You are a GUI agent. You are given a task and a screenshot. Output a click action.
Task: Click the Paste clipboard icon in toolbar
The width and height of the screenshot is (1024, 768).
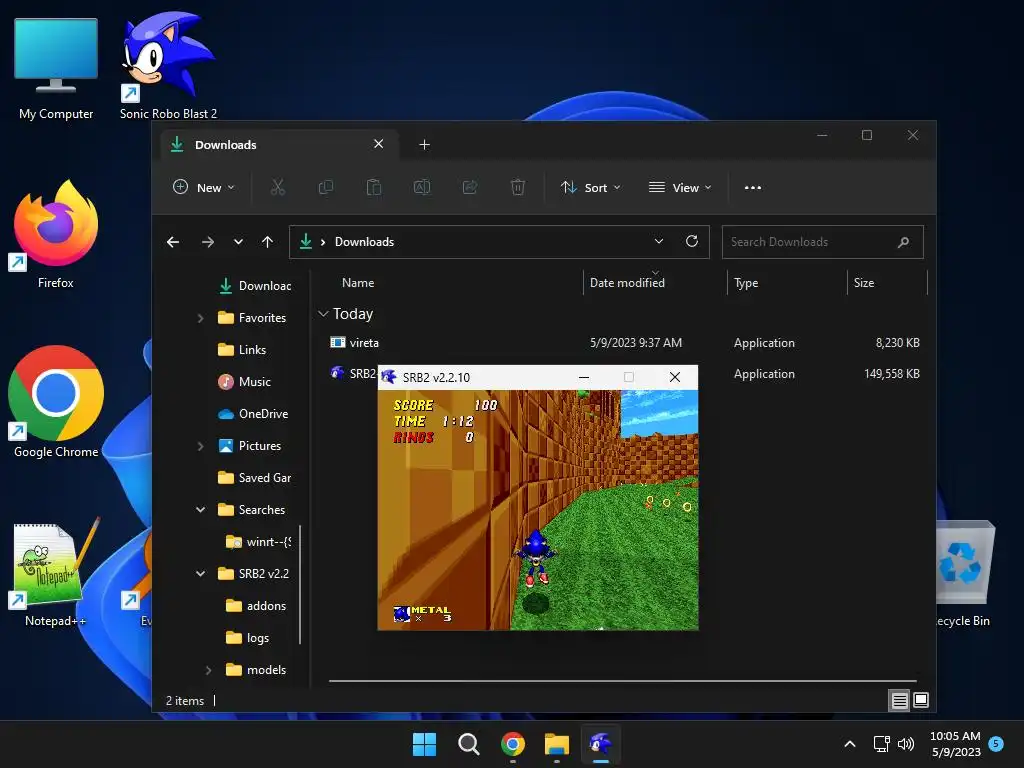(x=374, y=187)
